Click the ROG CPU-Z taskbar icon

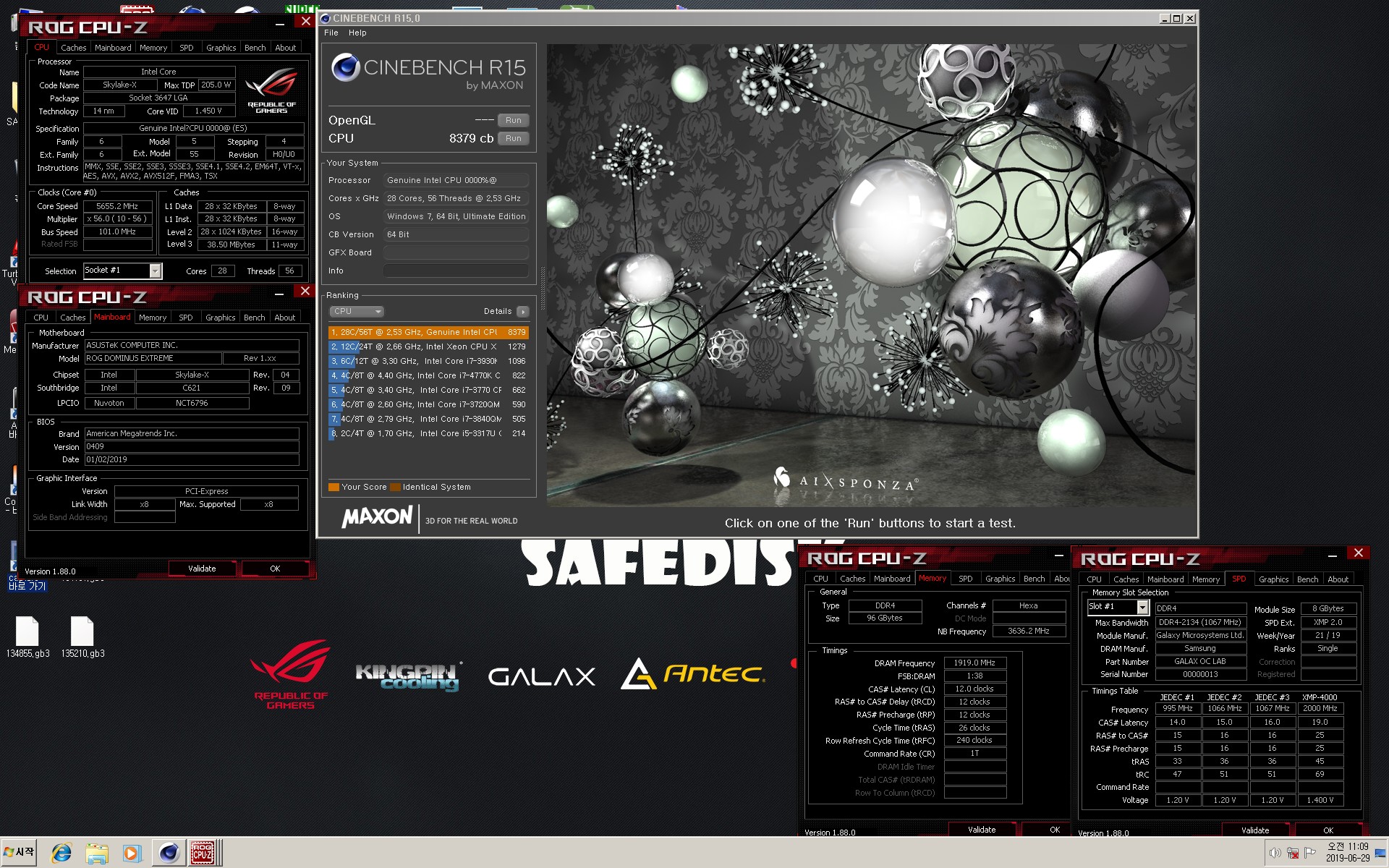(203, 853)
